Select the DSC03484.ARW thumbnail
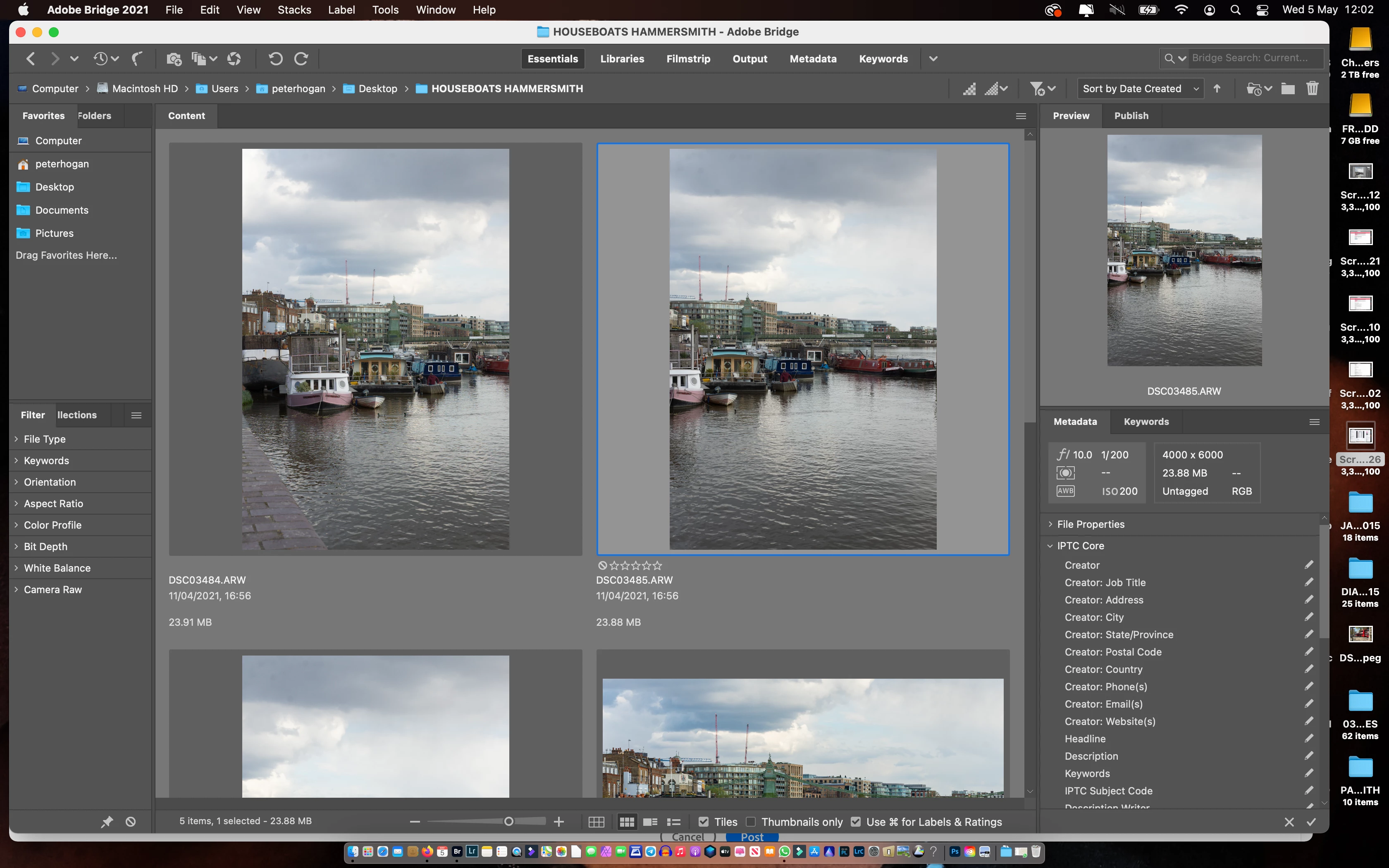Image resolution: width=1389 pixels, height=868 pixels. coord(375,349)
